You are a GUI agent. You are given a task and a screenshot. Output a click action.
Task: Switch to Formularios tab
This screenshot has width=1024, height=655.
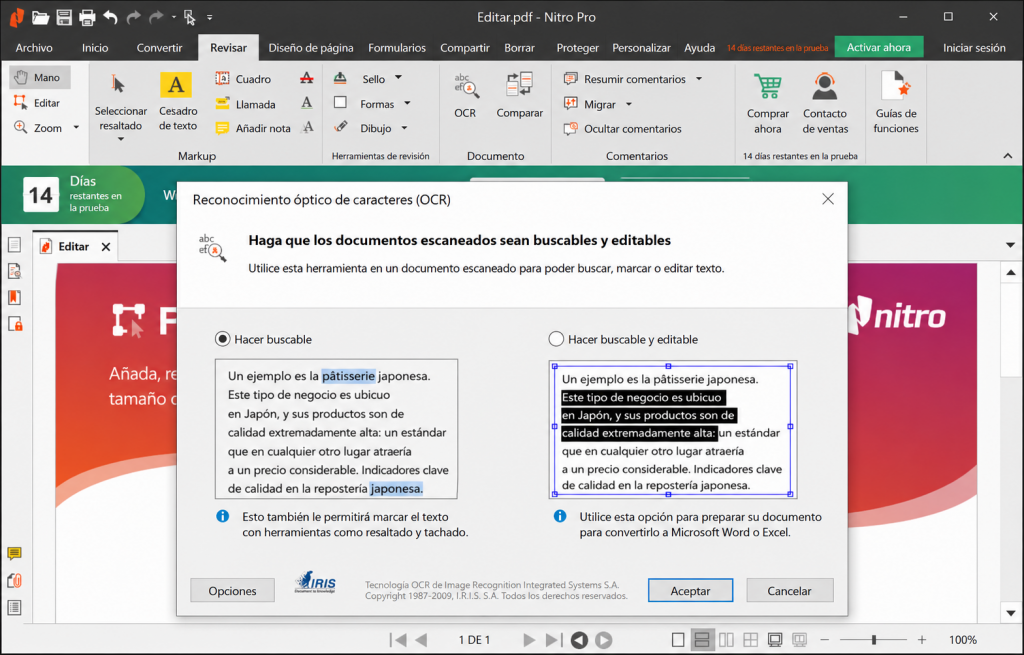point(397,48)
